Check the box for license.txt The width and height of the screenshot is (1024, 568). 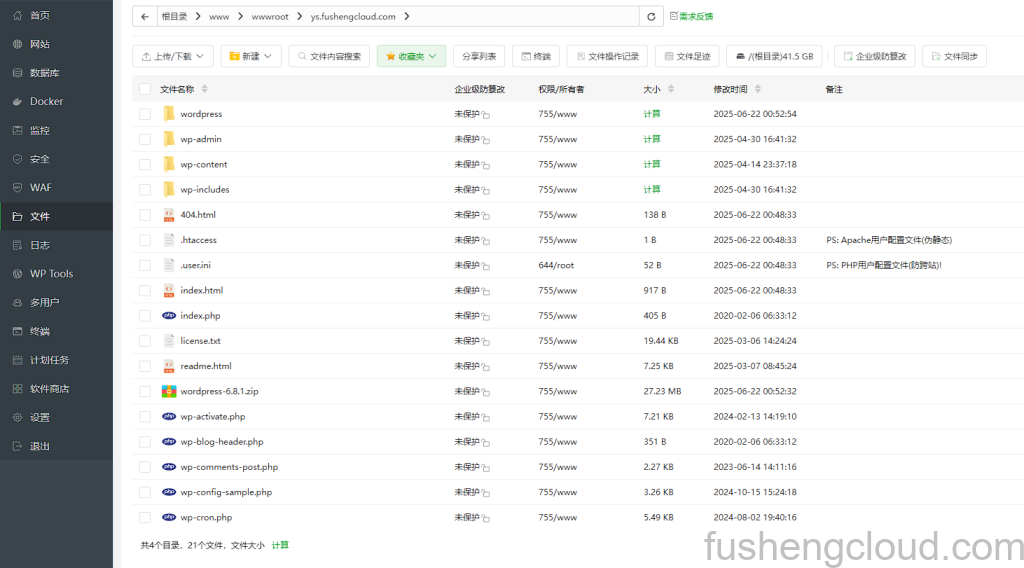point(145,341)
